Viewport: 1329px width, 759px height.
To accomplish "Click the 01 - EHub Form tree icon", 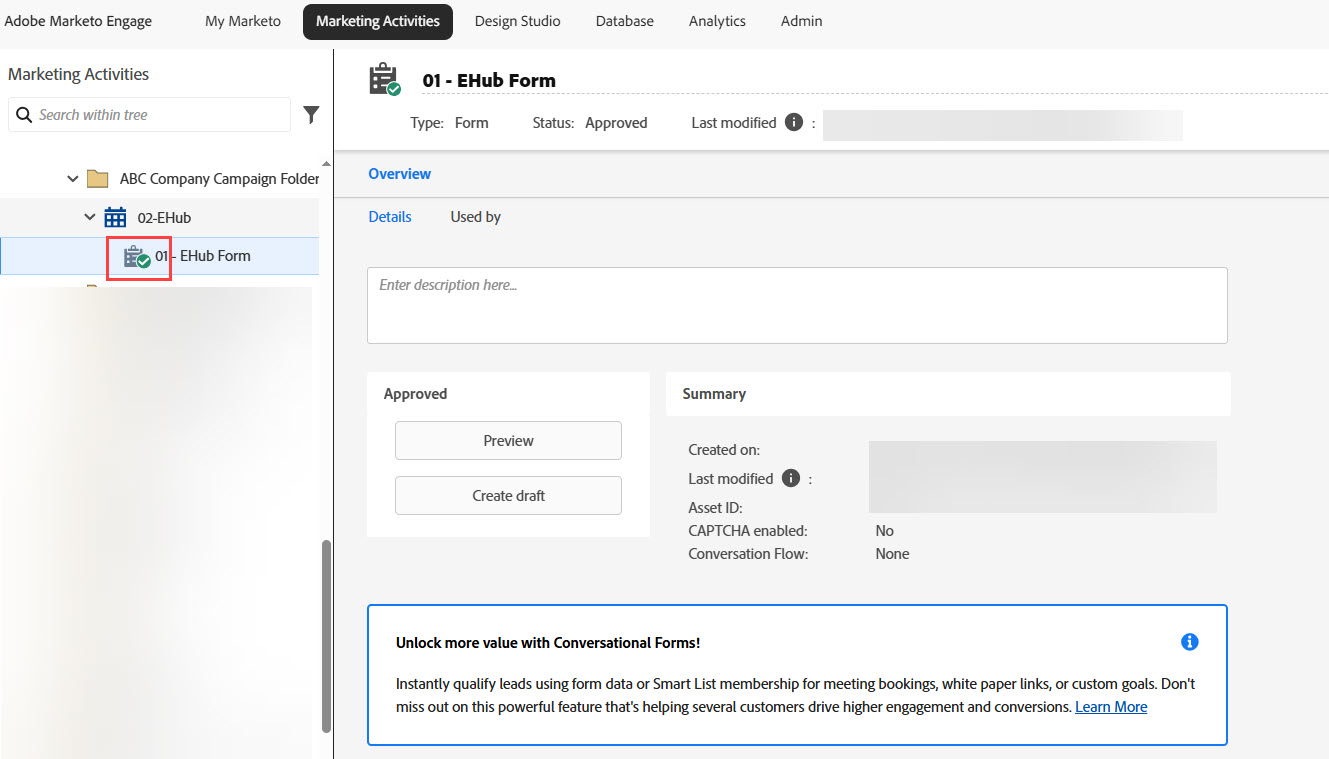I will (137, 257).
